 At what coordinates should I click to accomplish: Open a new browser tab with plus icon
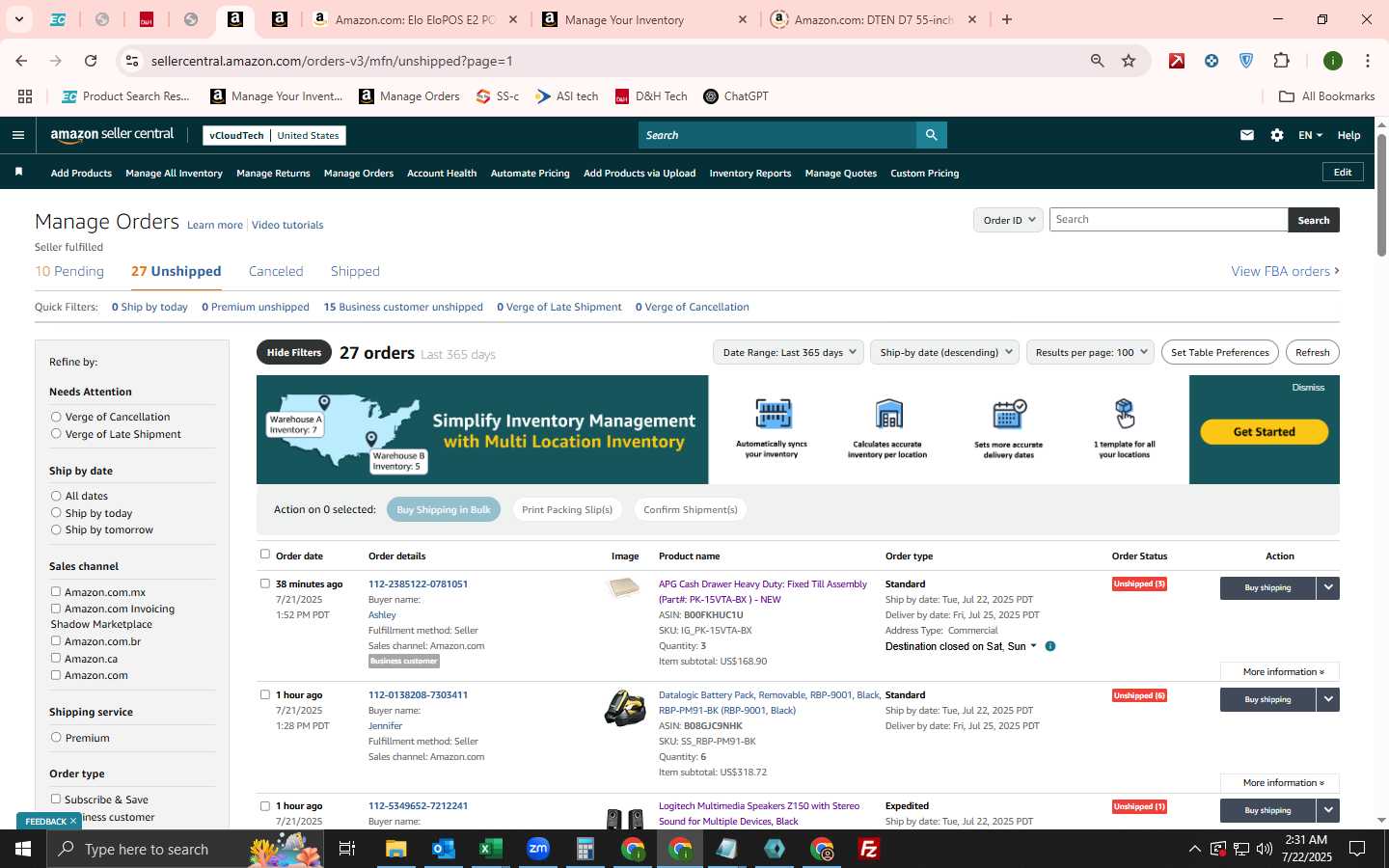pyautogui.click(x=1007, y=19)
